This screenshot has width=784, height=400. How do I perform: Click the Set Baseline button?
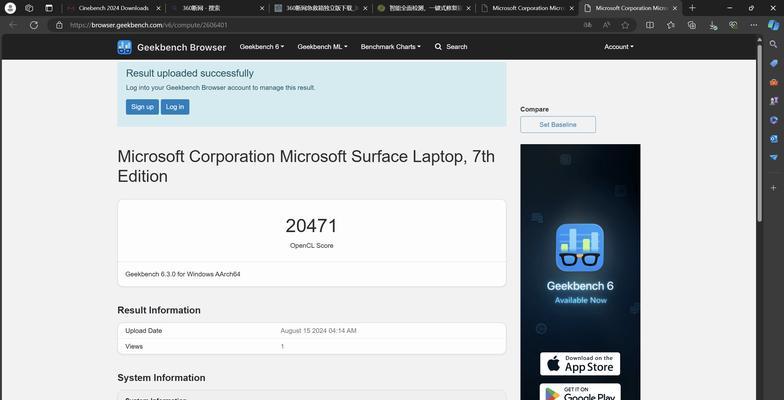558,124
